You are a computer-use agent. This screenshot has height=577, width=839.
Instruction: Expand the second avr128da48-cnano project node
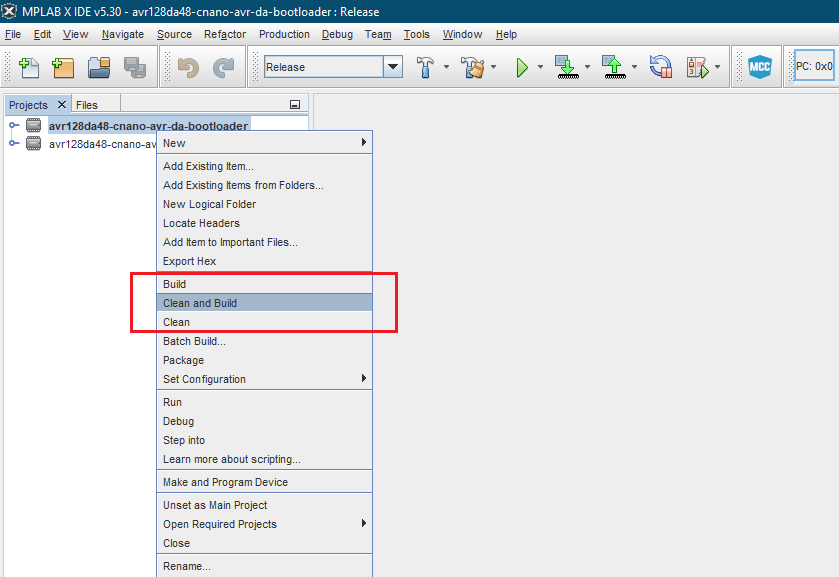point(13,143)
